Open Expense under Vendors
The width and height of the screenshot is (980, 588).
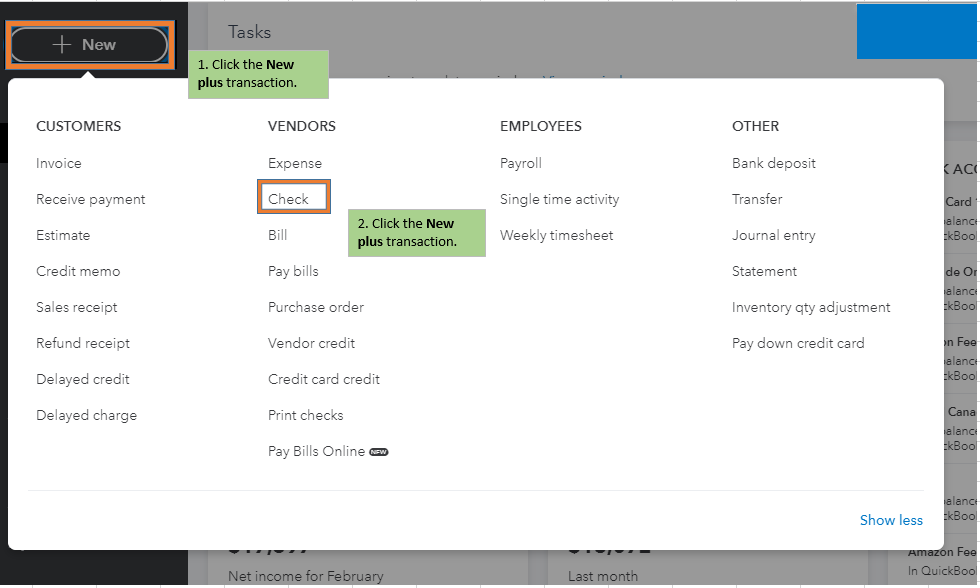(295, 163)
